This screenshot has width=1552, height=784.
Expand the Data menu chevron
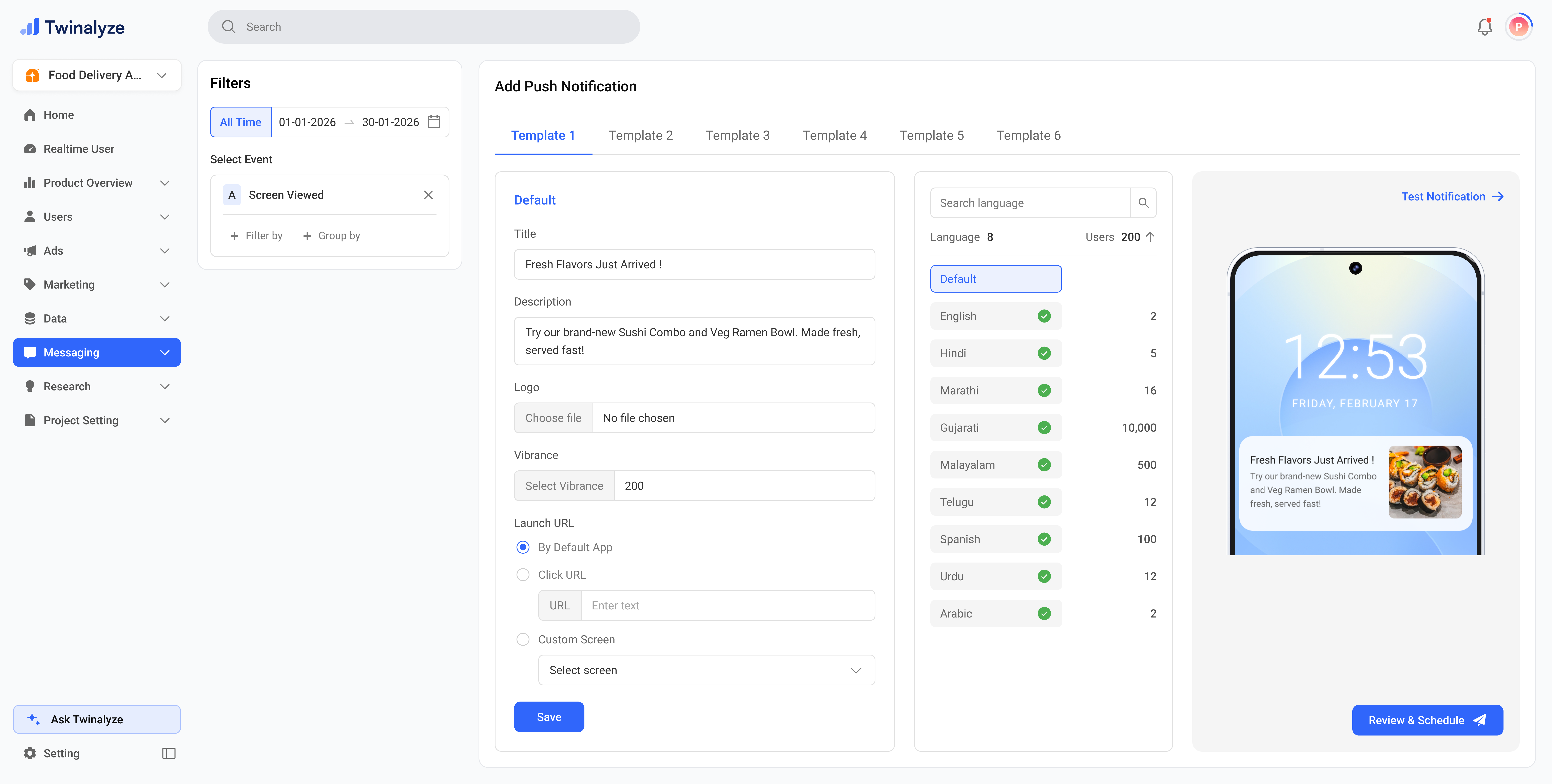pyautogui.click(x=165, y=319)
